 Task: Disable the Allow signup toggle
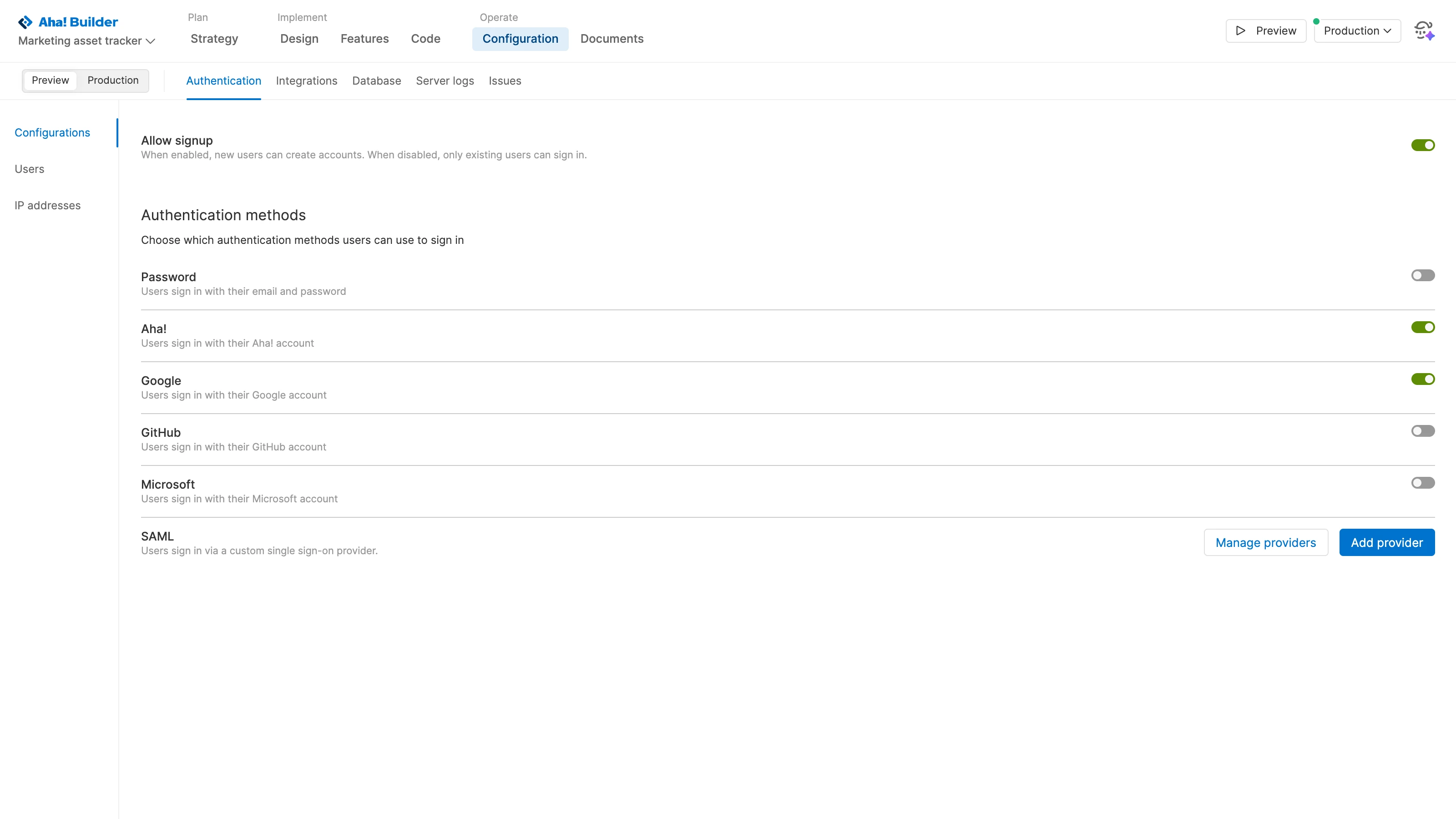(1423, 145)
